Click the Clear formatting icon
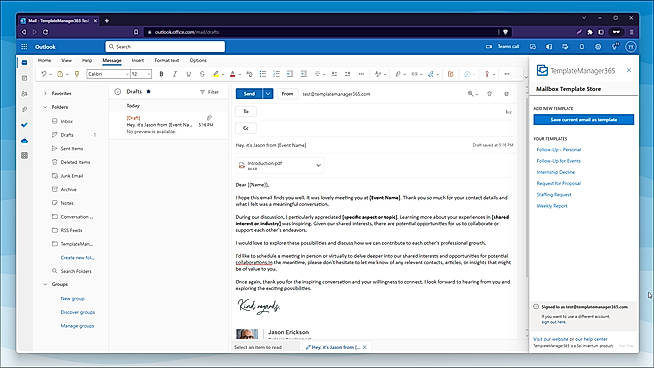 (249, 74)
